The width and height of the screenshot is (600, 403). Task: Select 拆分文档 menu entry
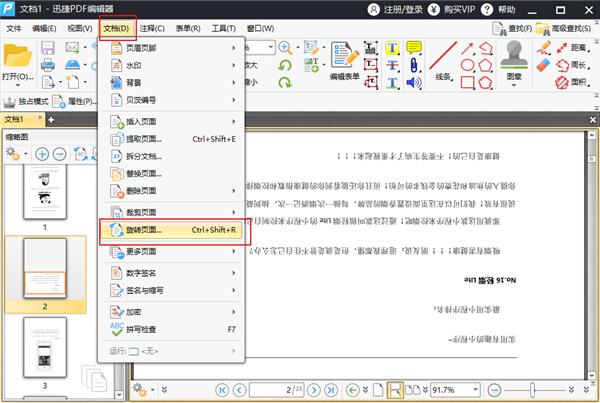tap(171, 156)
